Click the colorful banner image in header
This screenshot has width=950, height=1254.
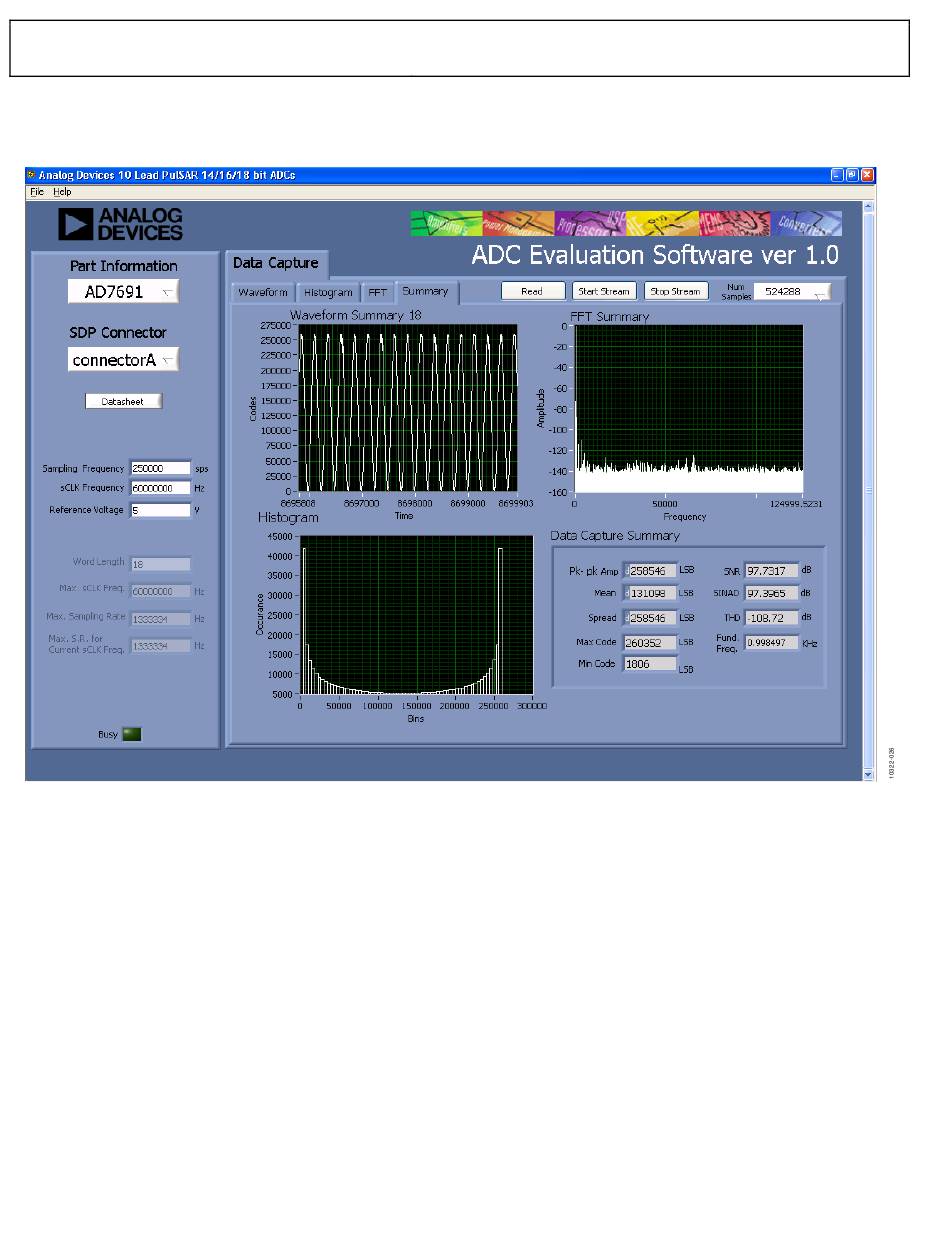click(625, 223)
